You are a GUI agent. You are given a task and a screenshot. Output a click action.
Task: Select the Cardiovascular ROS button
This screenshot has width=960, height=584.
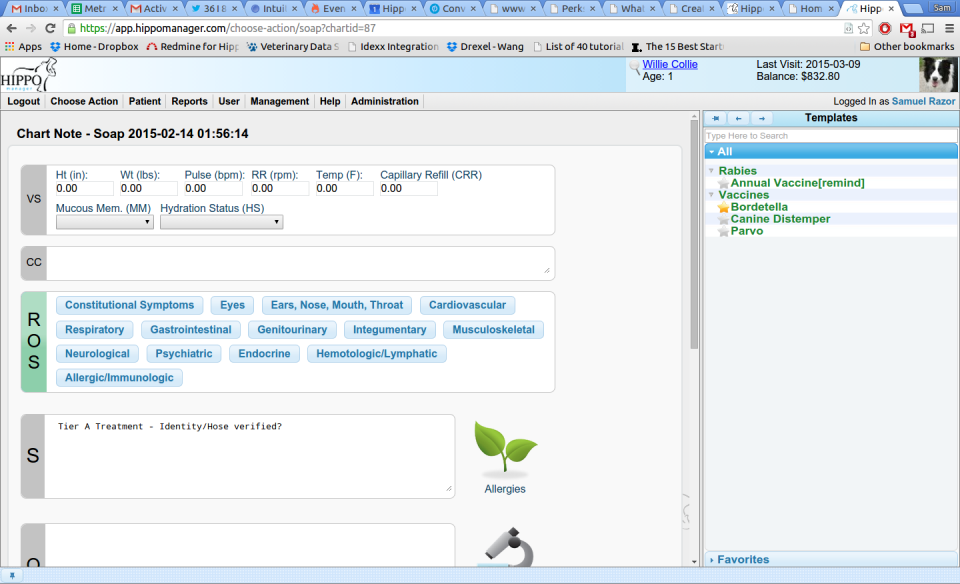point(467,305)
